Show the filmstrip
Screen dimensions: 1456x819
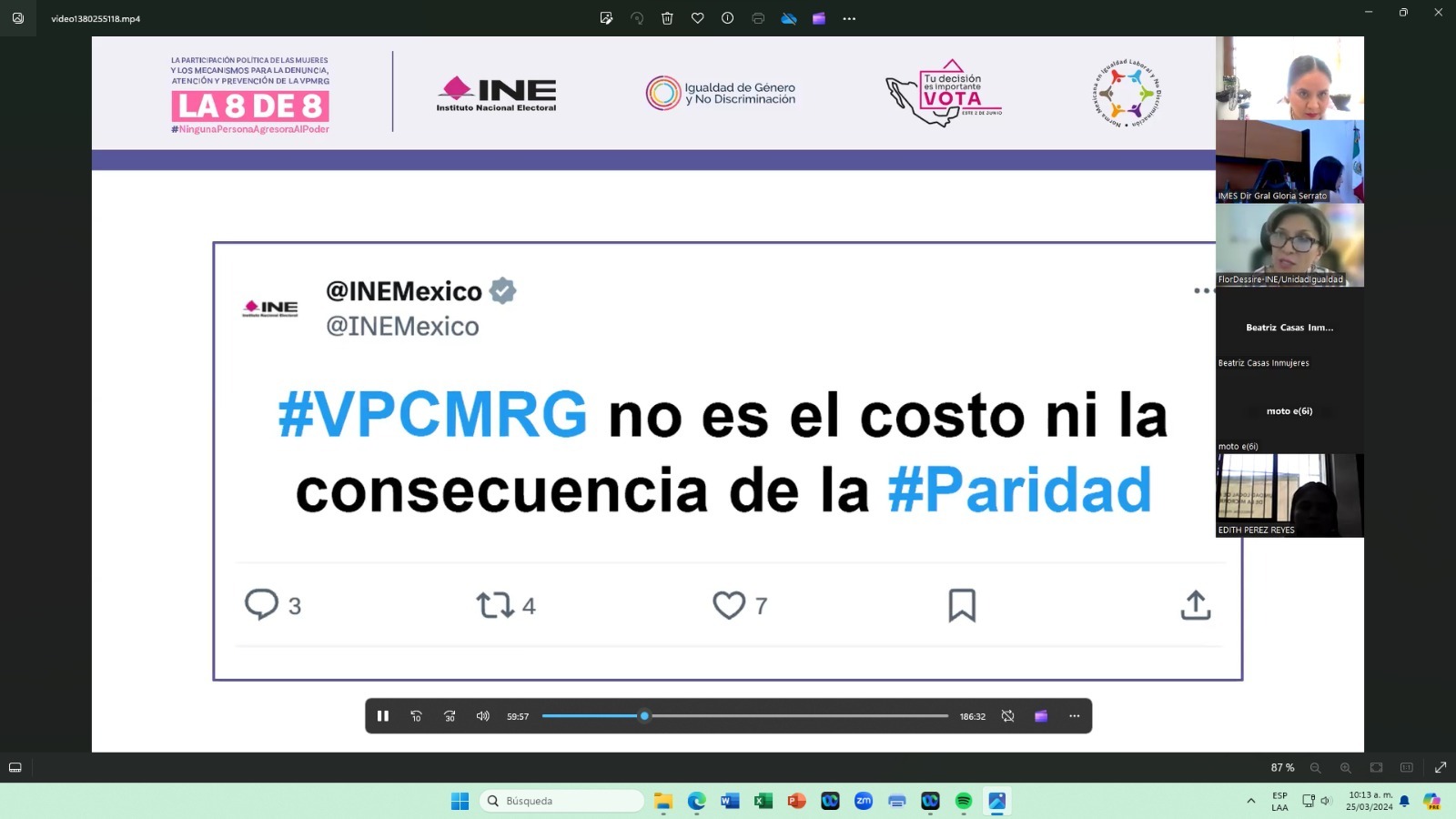pyautogui.click(x=15, y=768)
